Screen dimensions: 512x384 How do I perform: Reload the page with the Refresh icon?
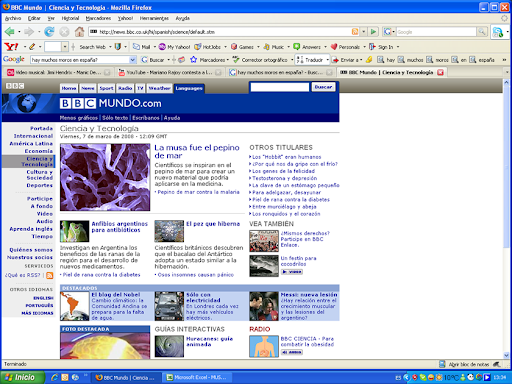point(49,32)
